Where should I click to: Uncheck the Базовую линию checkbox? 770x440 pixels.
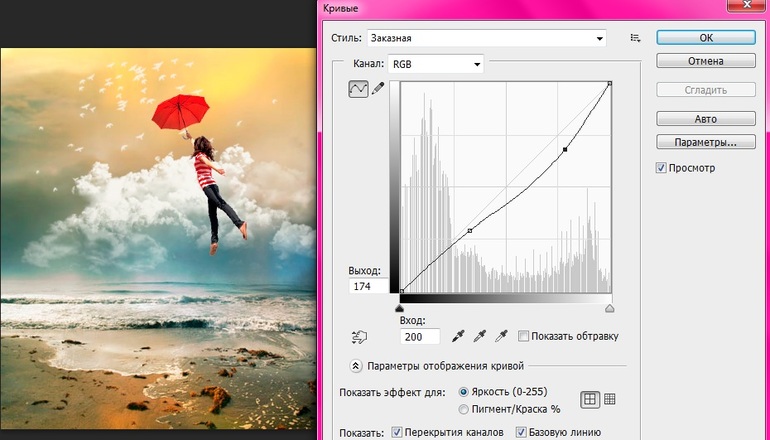tap(521, 433)
